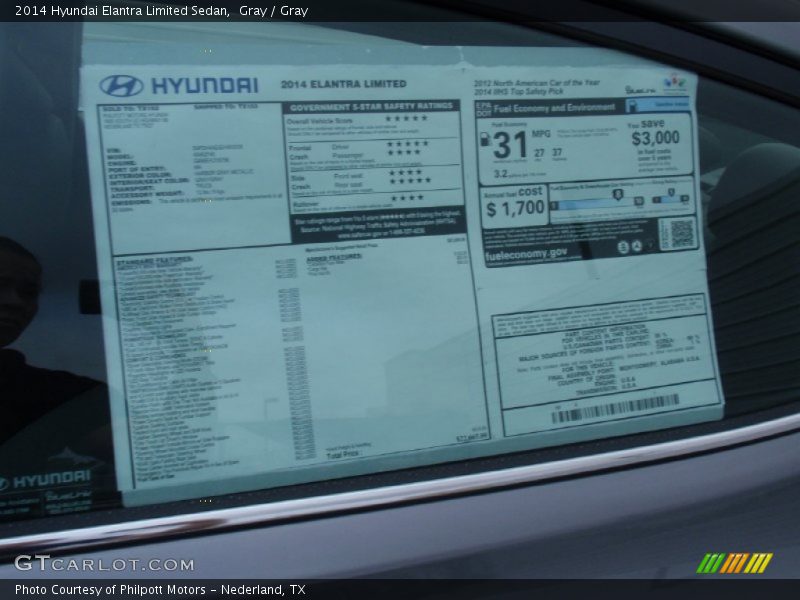Click the fuel pump icon beside 31
800x600 pixels.
(x=485, y=139)
